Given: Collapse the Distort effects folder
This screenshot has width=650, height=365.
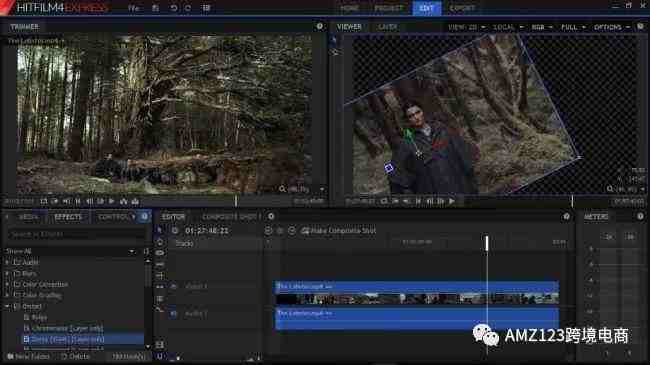Looking at the screenshot, I should (x=7, y=307).
